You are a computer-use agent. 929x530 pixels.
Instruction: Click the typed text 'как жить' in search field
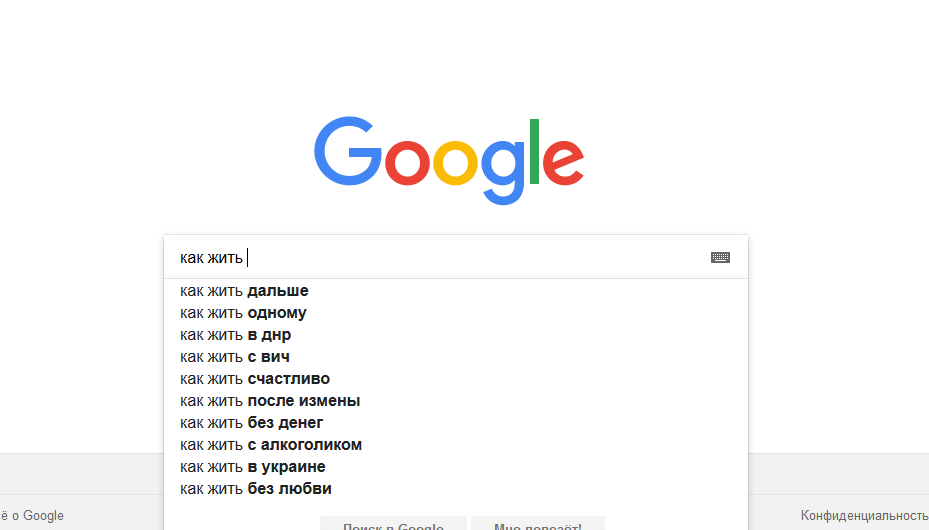tap(212, 258)
